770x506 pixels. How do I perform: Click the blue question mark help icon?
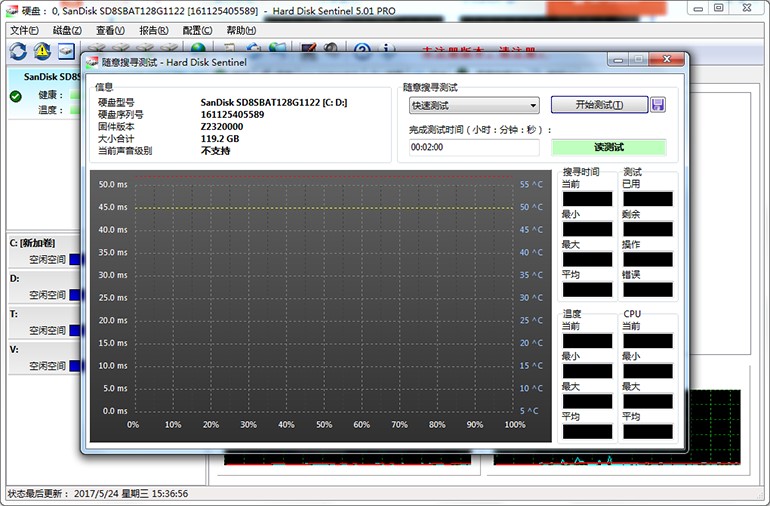[x=362, y=51]
